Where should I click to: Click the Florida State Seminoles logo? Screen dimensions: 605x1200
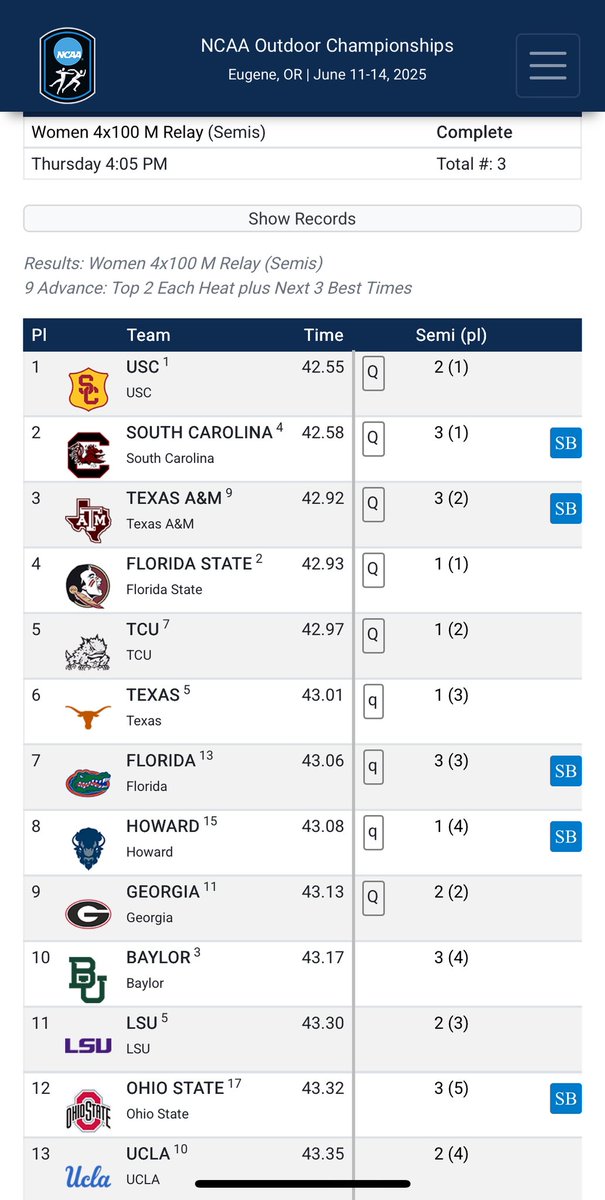coord(88,586)
